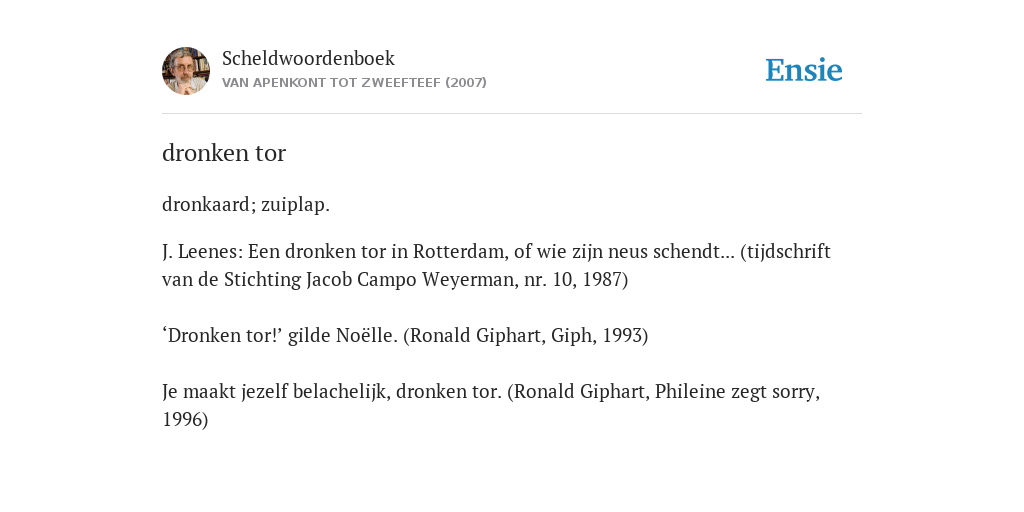Click the 'Van Apenkont tot Zweefteef' subtitle
Screen dimensions: 1024x512
pyautogui.click(x=332, y=83)
